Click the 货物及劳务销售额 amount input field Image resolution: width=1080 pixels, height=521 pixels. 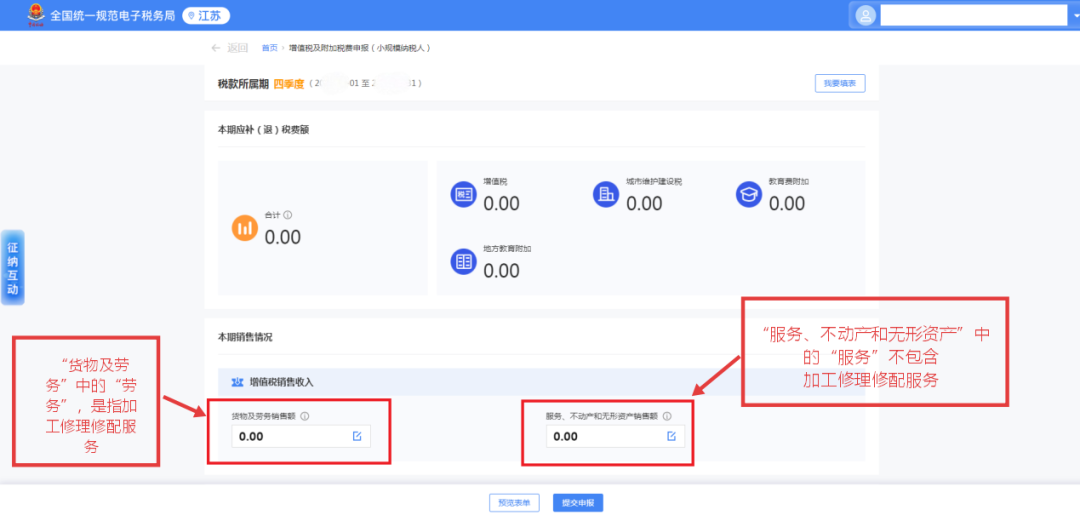tap(290, 436)
